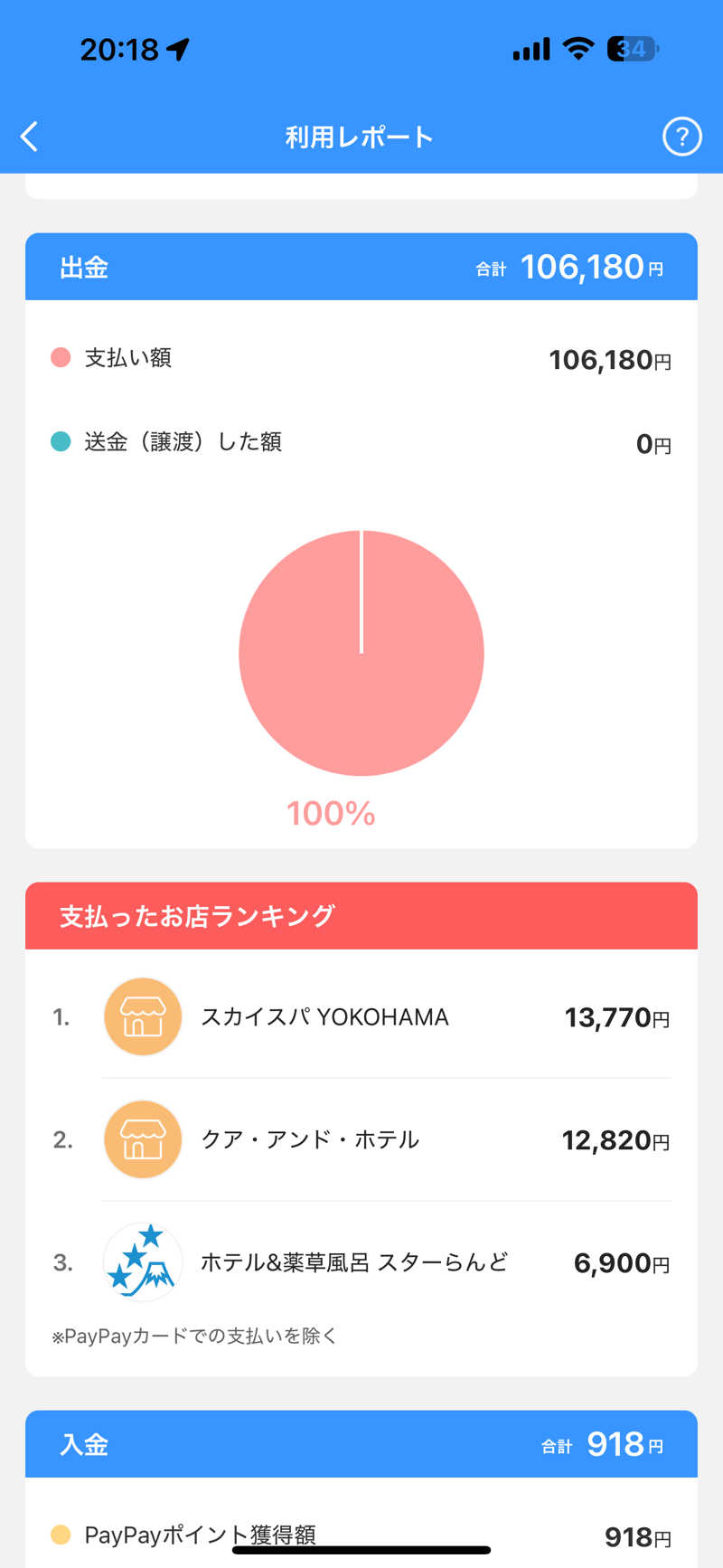Tap the pink pie chart
The image size is (723, 1568).
361,653
